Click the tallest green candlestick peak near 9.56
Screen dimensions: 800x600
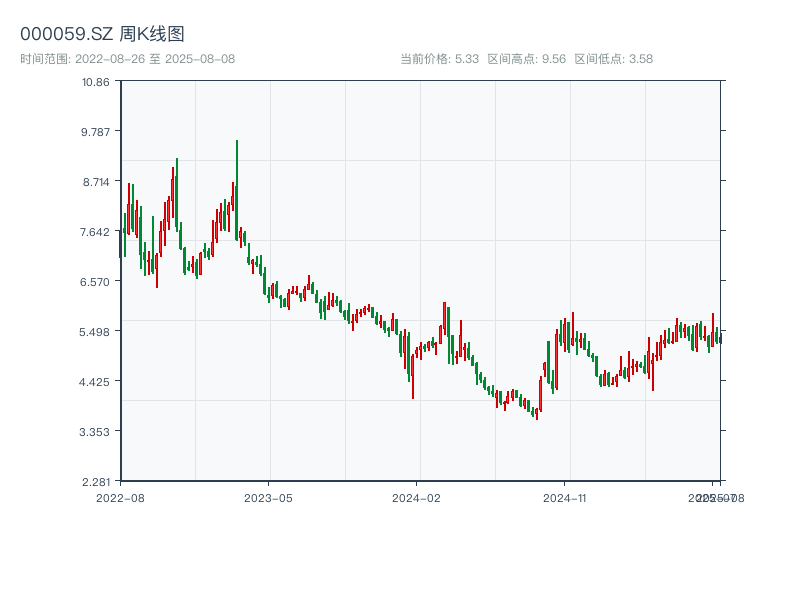237,190
